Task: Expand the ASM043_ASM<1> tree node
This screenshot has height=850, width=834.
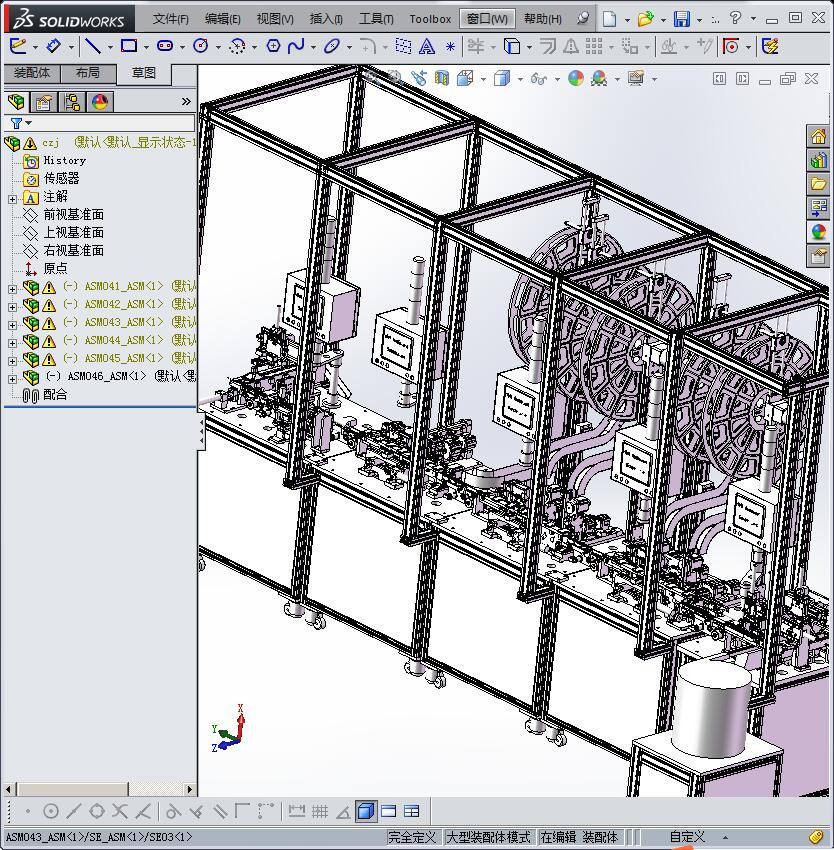Action: click(12, 325)
